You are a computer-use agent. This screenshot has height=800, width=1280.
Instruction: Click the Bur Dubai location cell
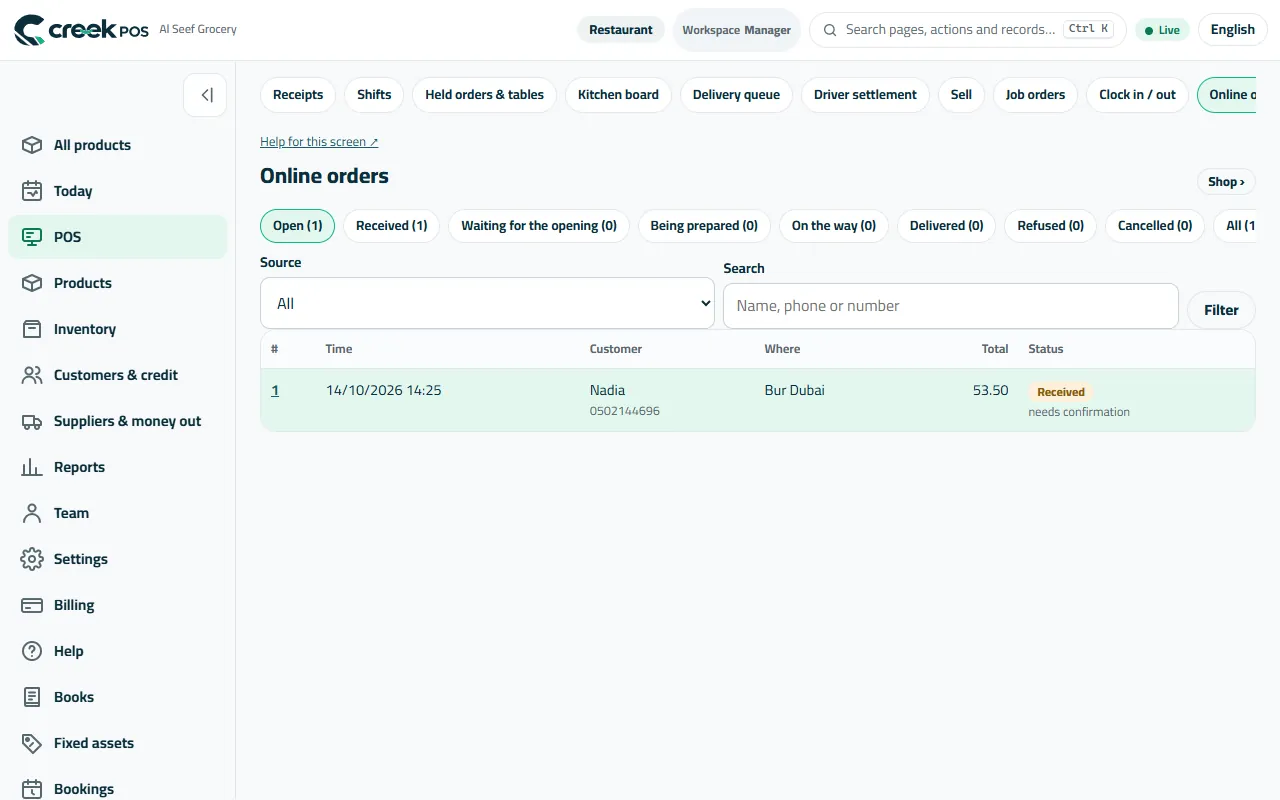click(794, 390)
